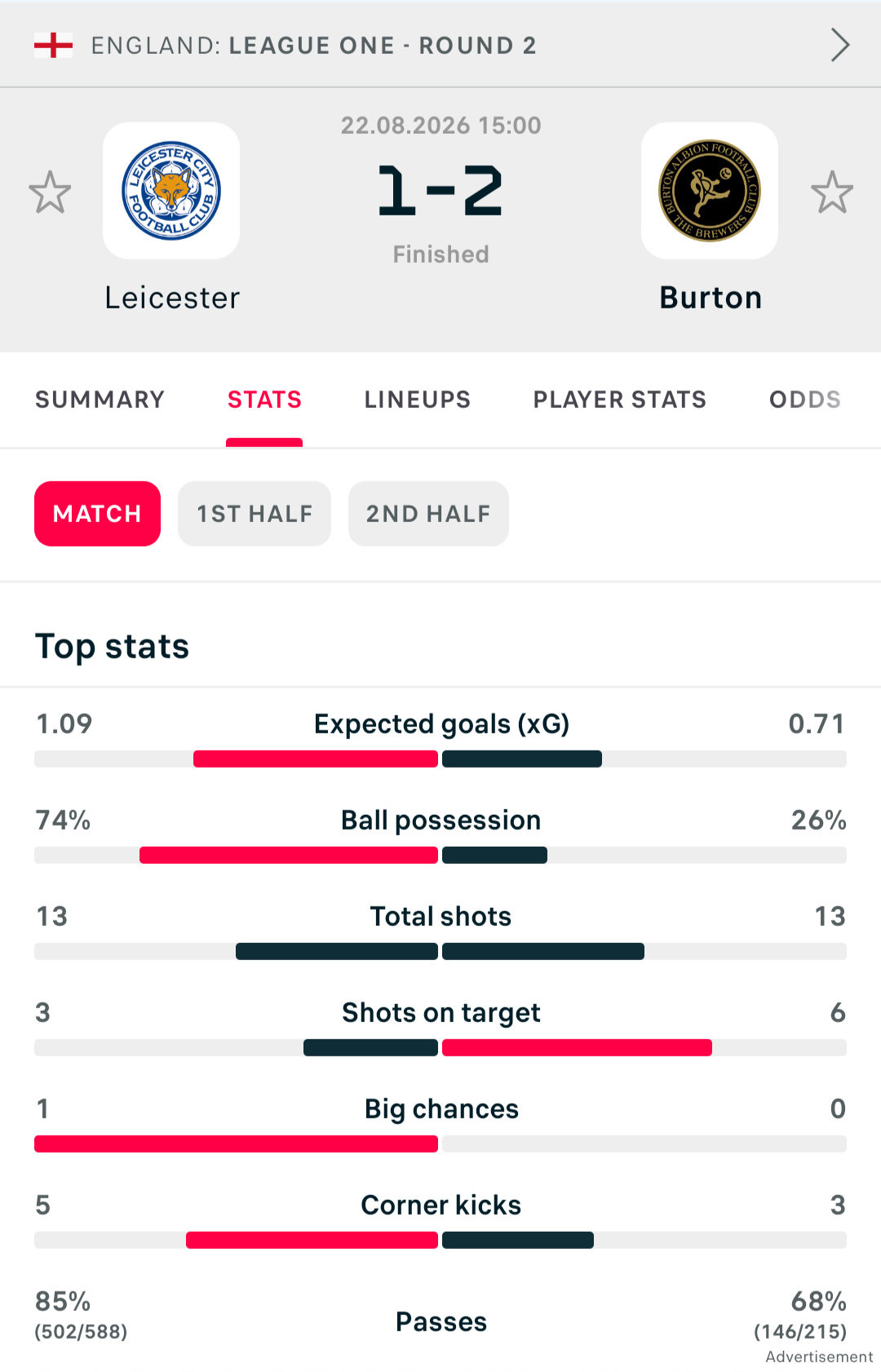View the Odds tab
The height and width of the screenshot is (1372, 881).
(x=805, y=400)
